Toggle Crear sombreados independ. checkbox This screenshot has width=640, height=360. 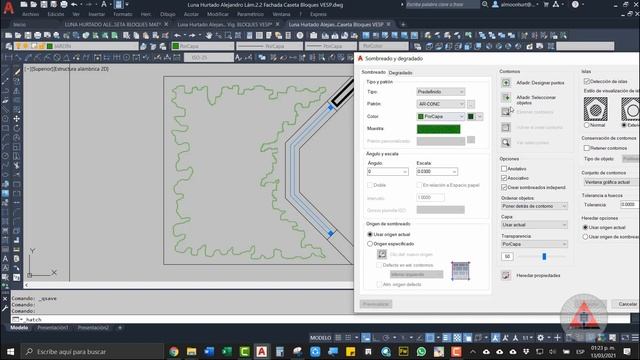(x=504, y=187)
